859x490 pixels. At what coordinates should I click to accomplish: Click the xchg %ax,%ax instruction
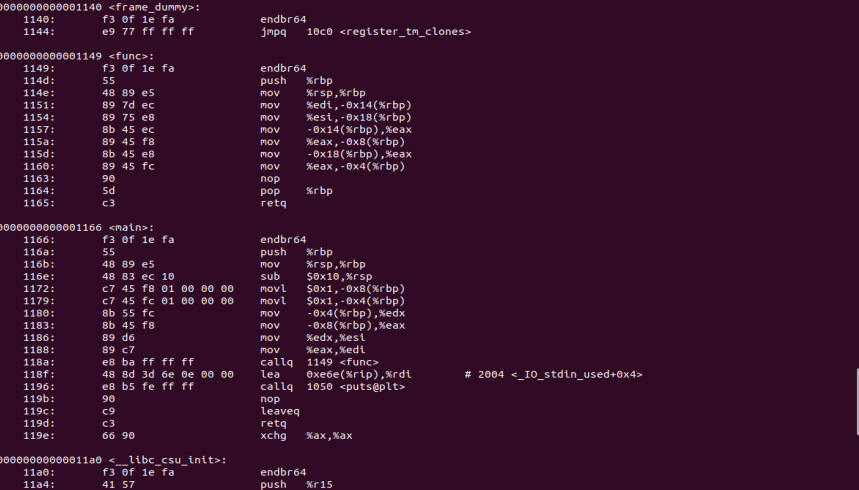coord(306,436)
